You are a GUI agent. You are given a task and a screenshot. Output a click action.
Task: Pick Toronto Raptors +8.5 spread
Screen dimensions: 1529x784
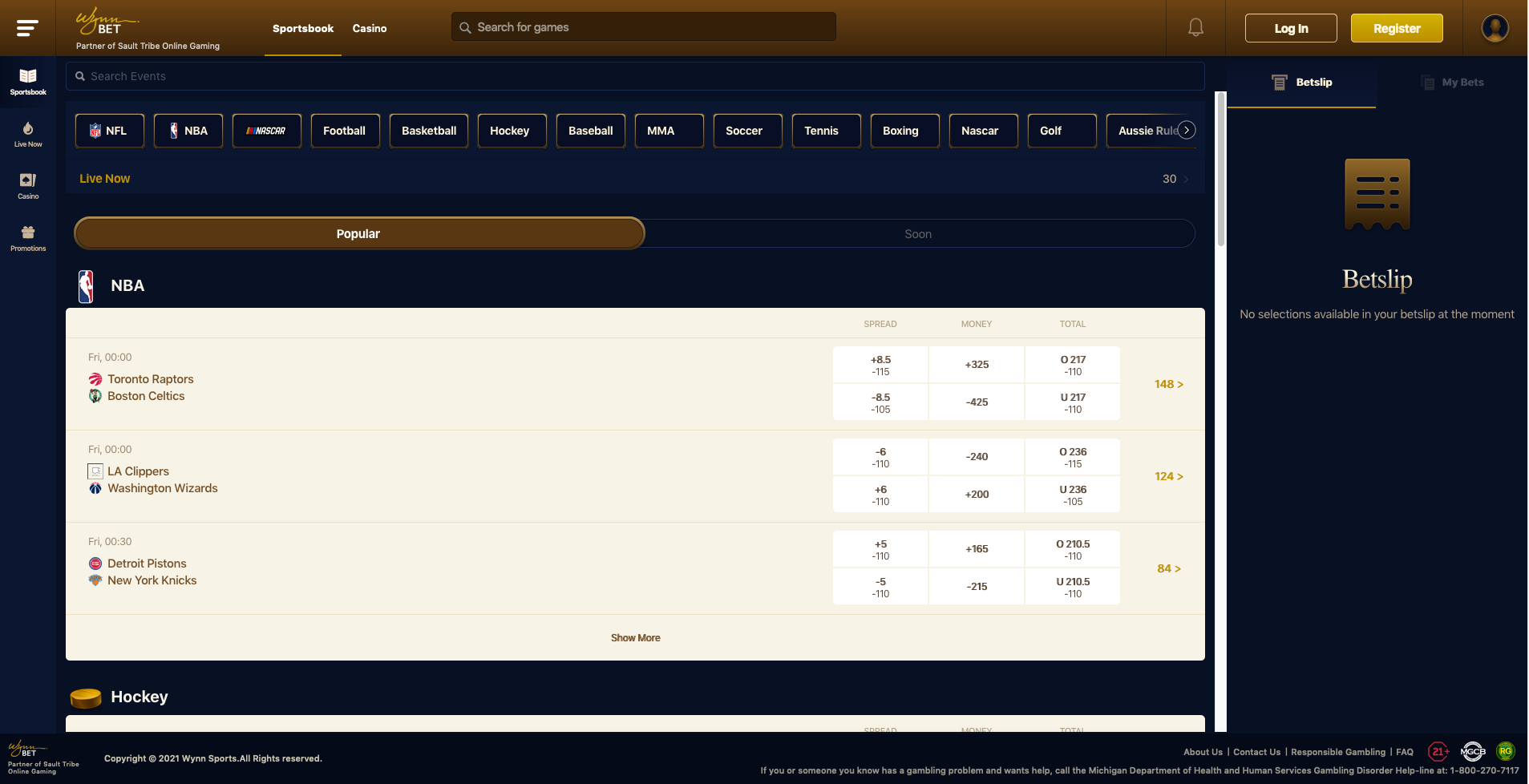pyautogui.click(x=880, y=365)
